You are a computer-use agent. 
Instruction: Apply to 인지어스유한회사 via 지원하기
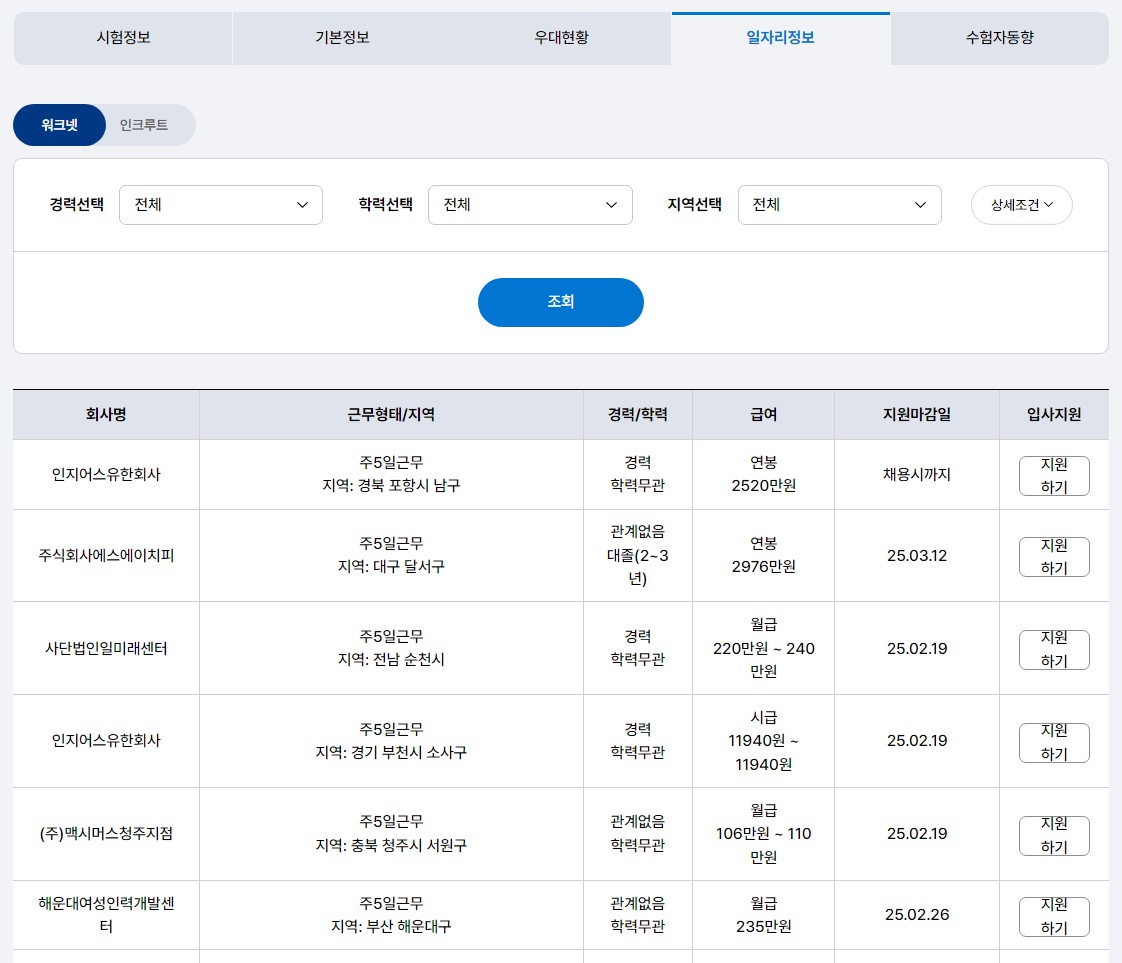point(1053,475)
